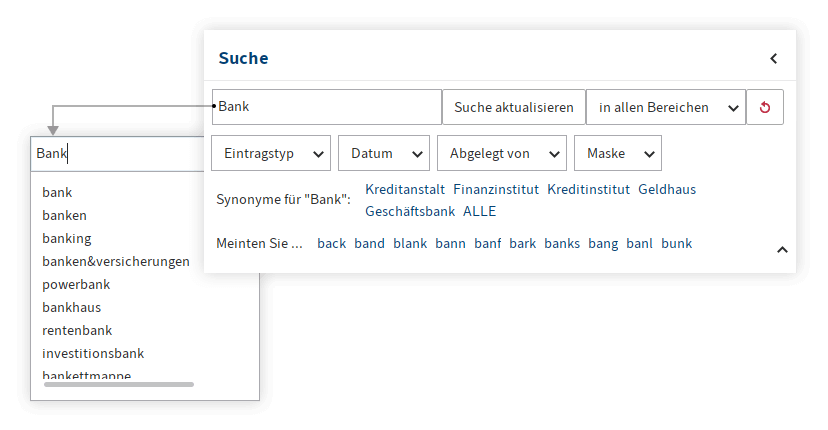Select 'investitionsbank' autocomplete entry
This screenshot has width=828, height=430.
coord(93,353)
